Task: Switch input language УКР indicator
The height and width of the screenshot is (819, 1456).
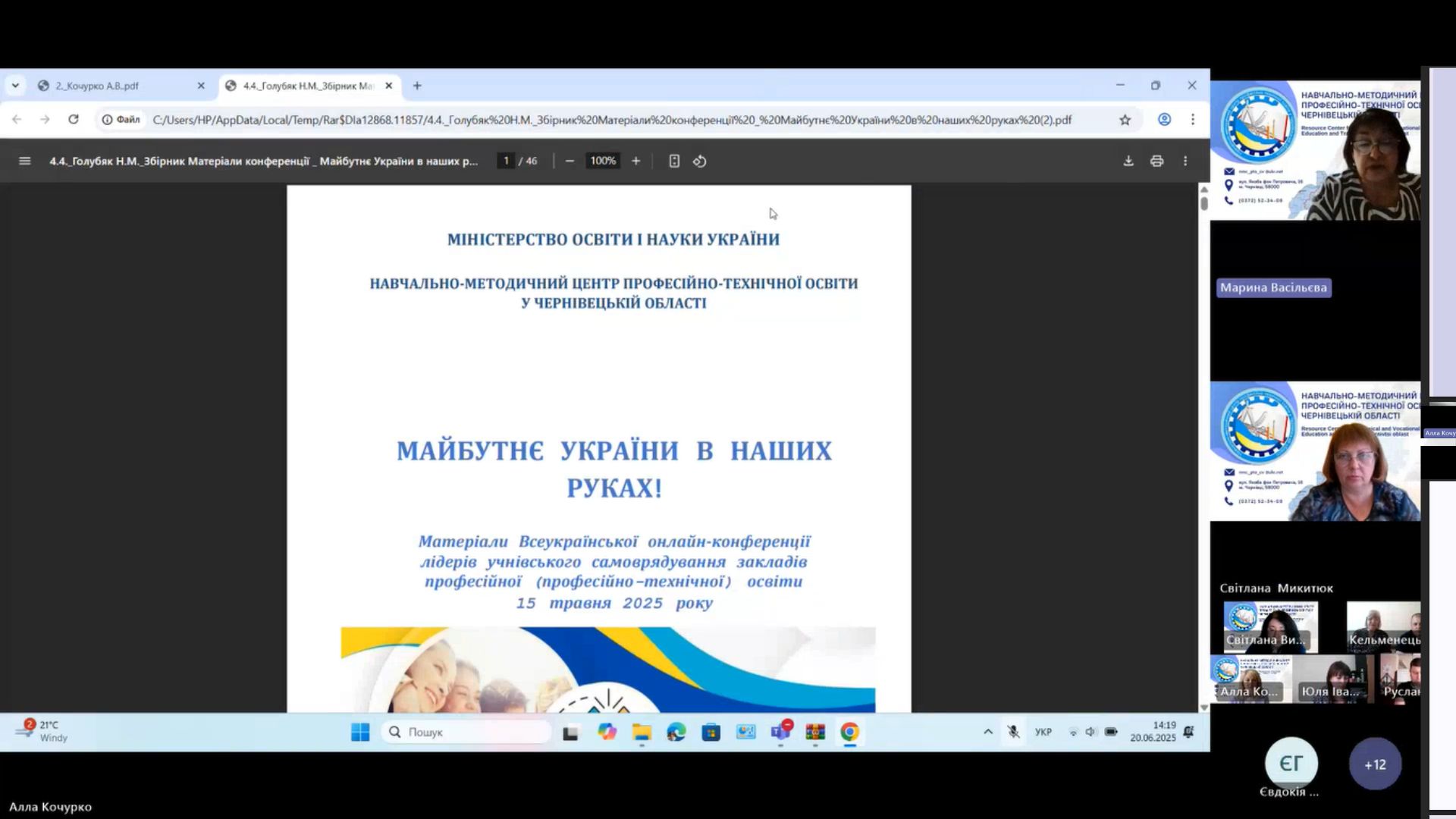Action: (x=1043, y=732)
